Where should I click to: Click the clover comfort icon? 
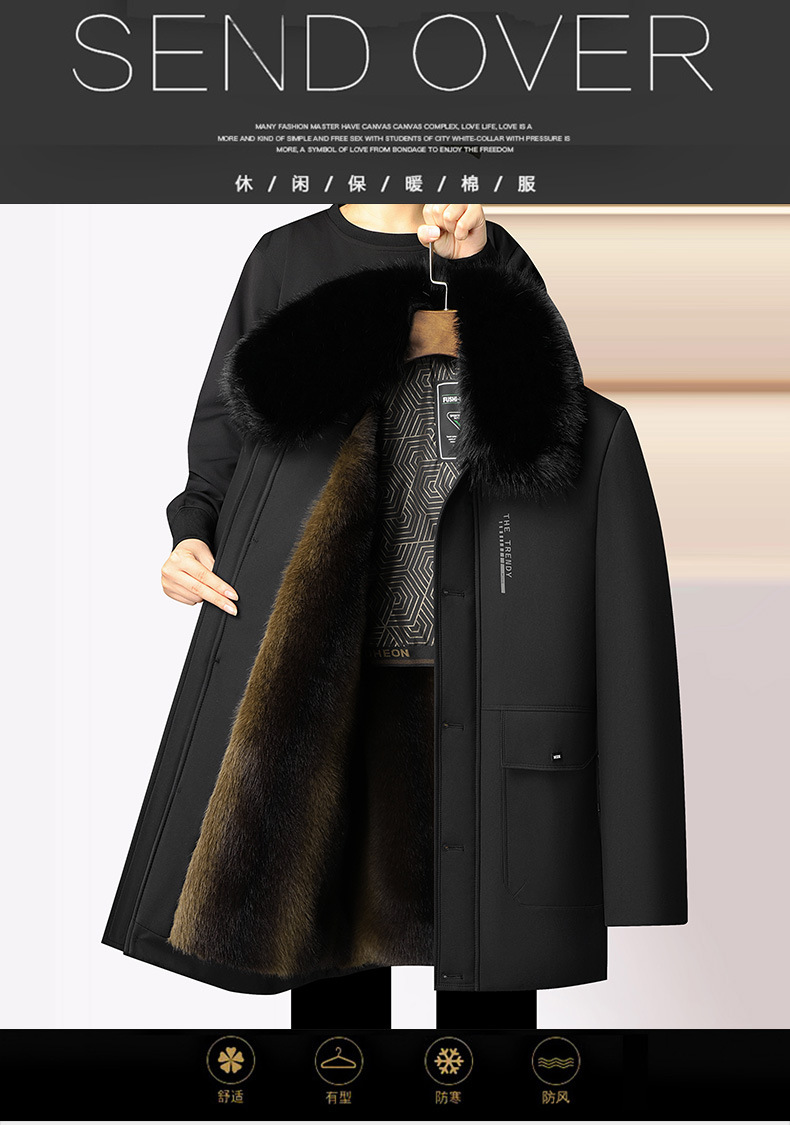pos(231,1060)
